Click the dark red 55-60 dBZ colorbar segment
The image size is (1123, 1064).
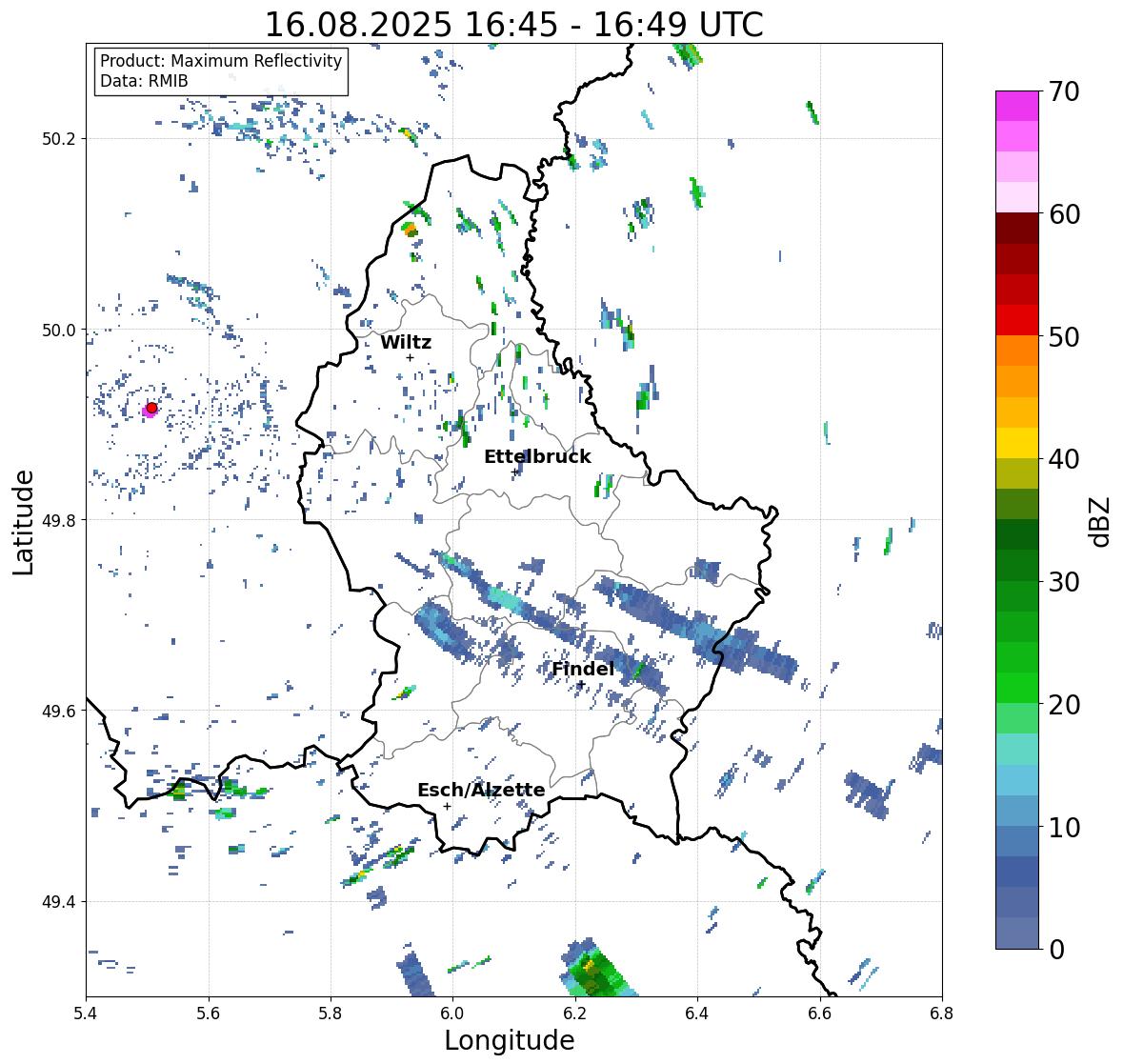[x=1017, y=244]
